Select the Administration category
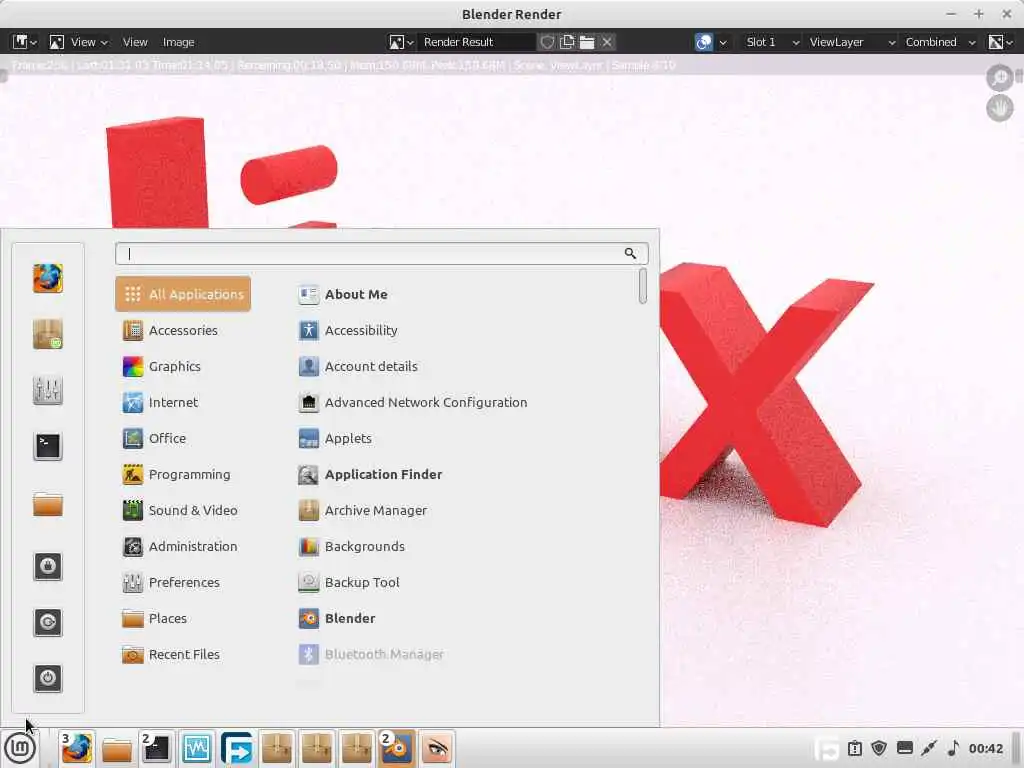This screenshot has width=1024, height=768. (183, 546)
